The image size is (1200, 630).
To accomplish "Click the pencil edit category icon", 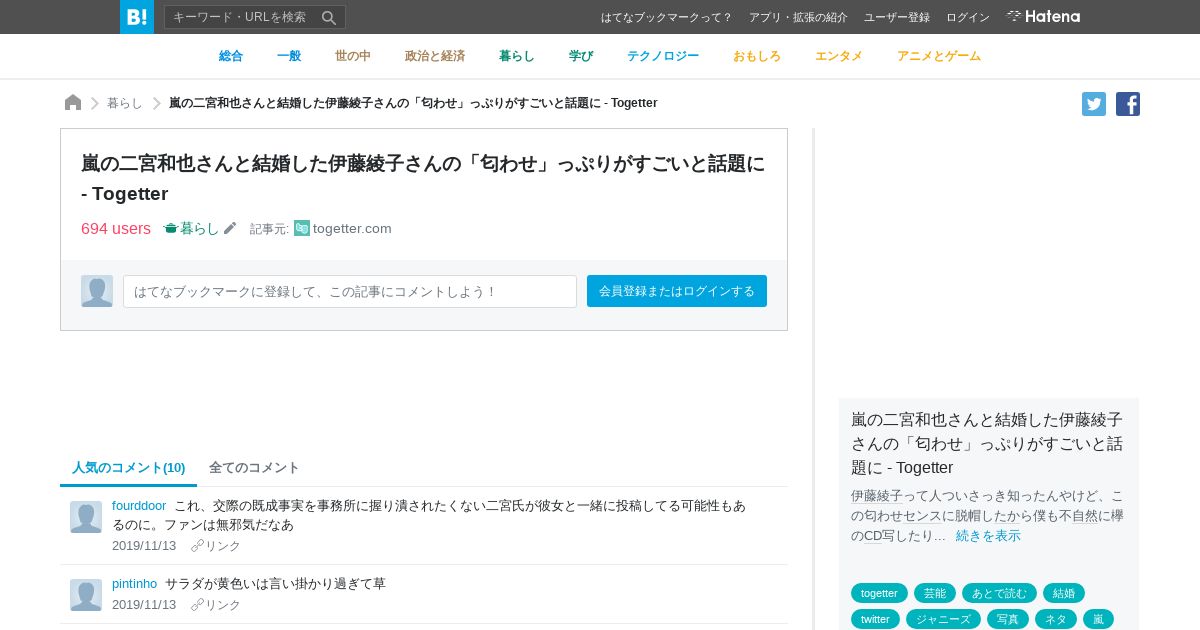I will pyautogui.click(x=230, y=228).
